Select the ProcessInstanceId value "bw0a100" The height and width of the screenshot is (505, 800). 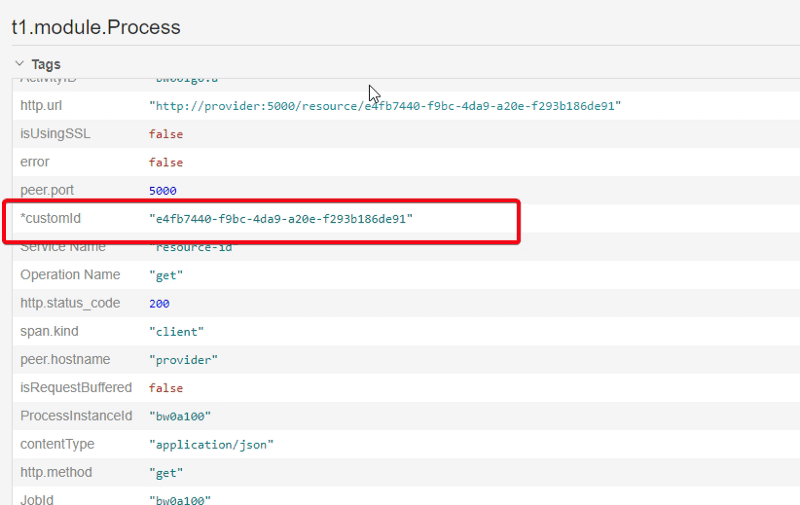coord(180,415)
